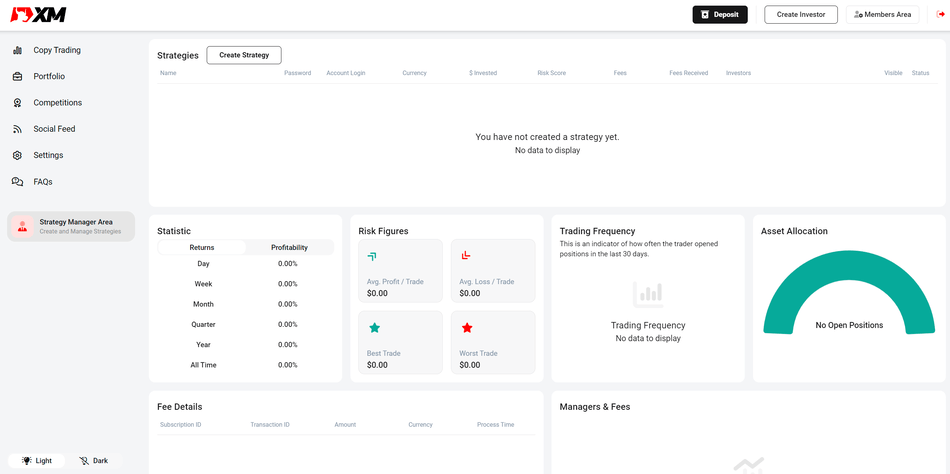Select the Returns tab in Statistic
Image resolution: width=950 pixels, height=474 pixels.
click(x=202, y=247)
